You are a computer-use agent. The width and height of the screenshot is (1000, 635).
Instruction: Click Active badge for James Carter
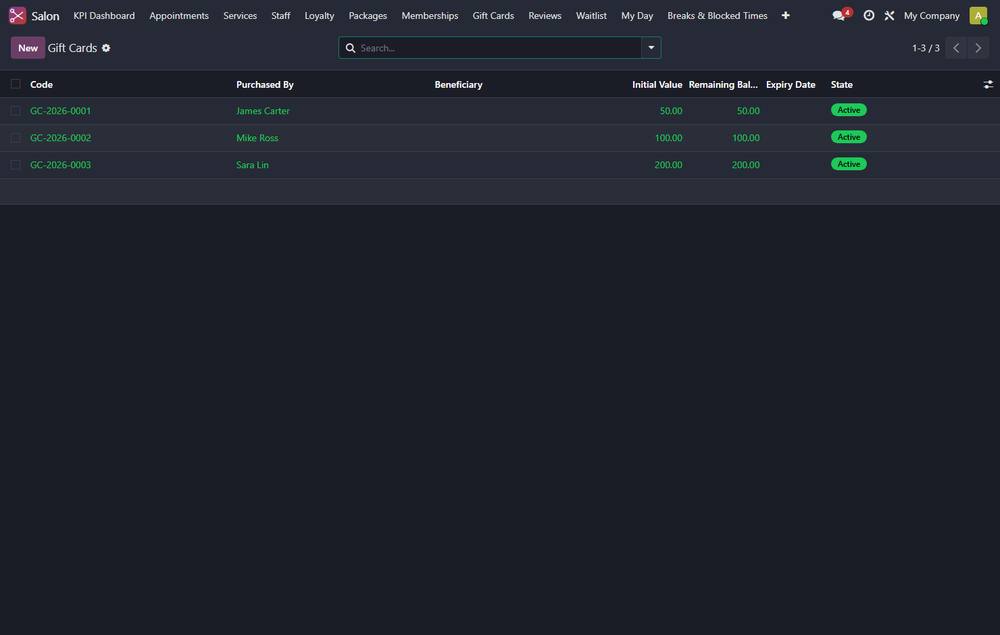pos(848,110)
